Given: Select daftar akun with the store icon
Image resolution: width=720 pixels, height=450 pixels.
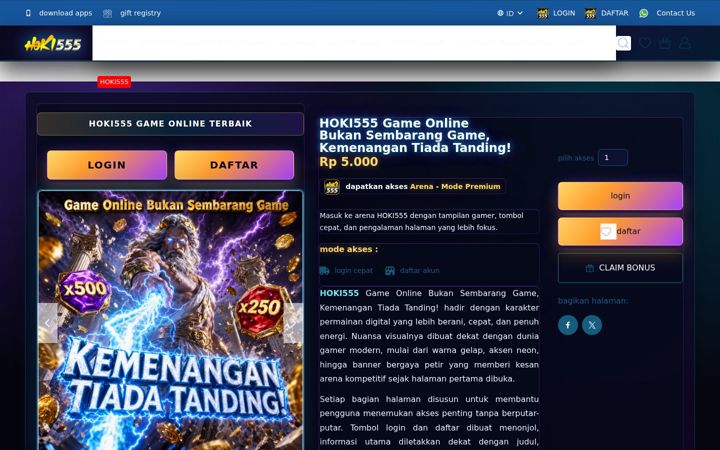Looking at the screenshot, I should 412,270.
